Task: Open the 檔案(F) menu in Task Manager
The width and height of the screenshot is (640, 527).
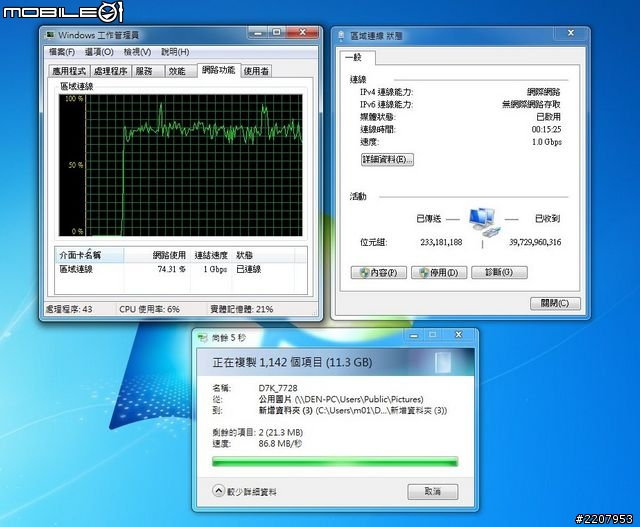Action: [62, 52]
